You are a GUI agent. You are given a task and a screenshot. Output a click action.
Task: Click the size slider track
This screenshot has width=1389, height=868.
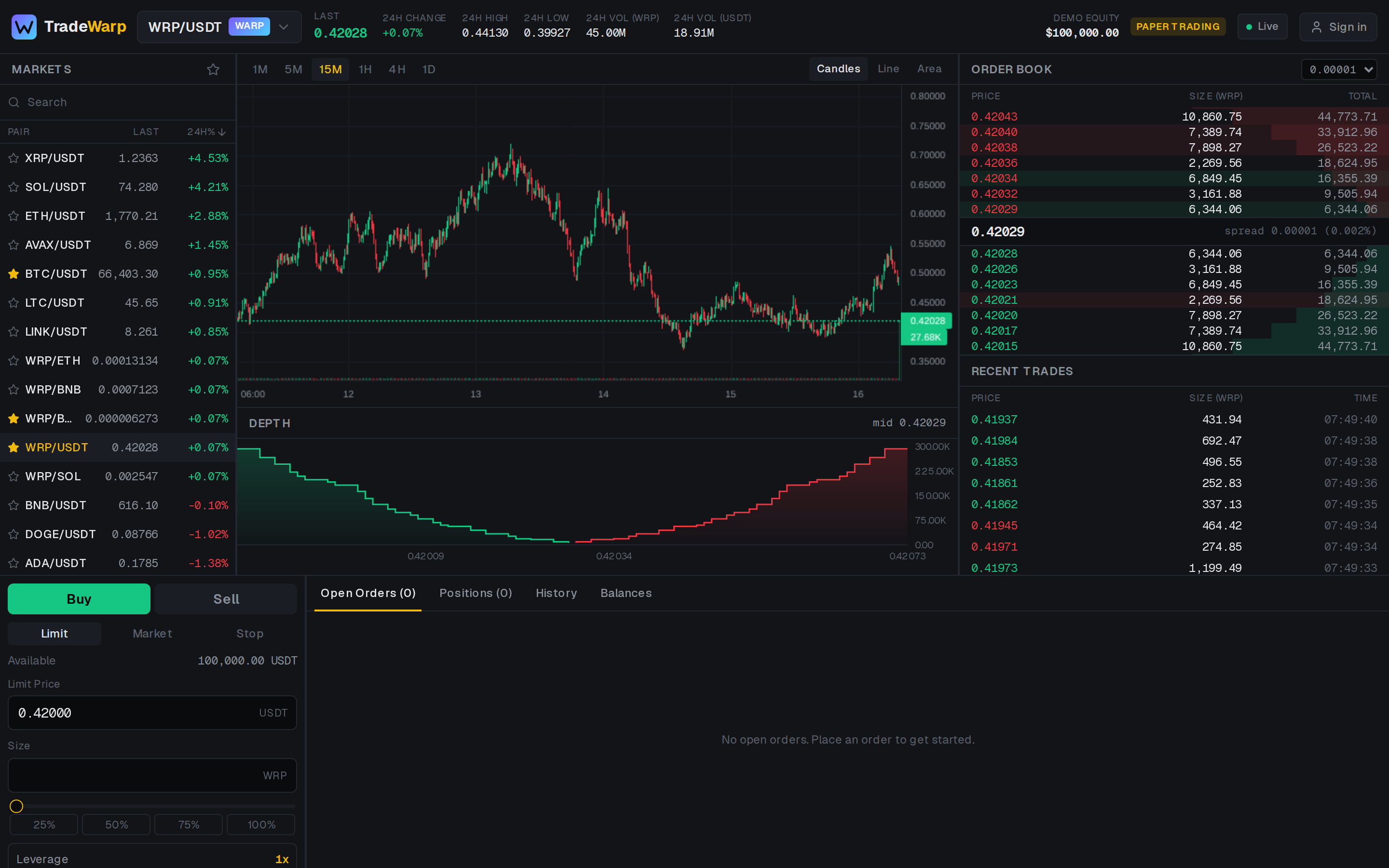(152, 806)
